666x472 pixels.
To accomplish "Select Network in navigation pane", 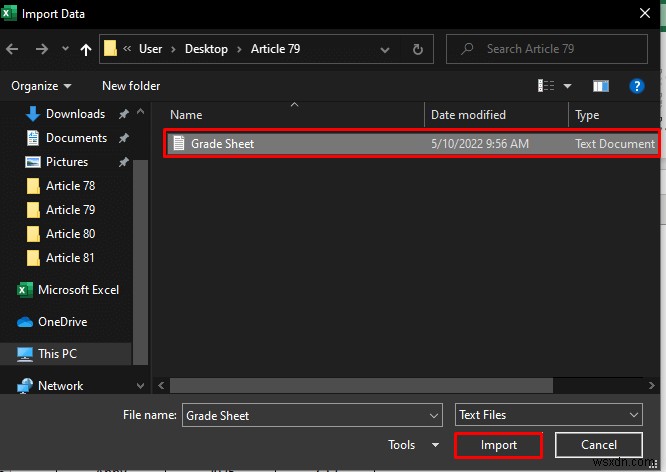I will coord(60,386).
